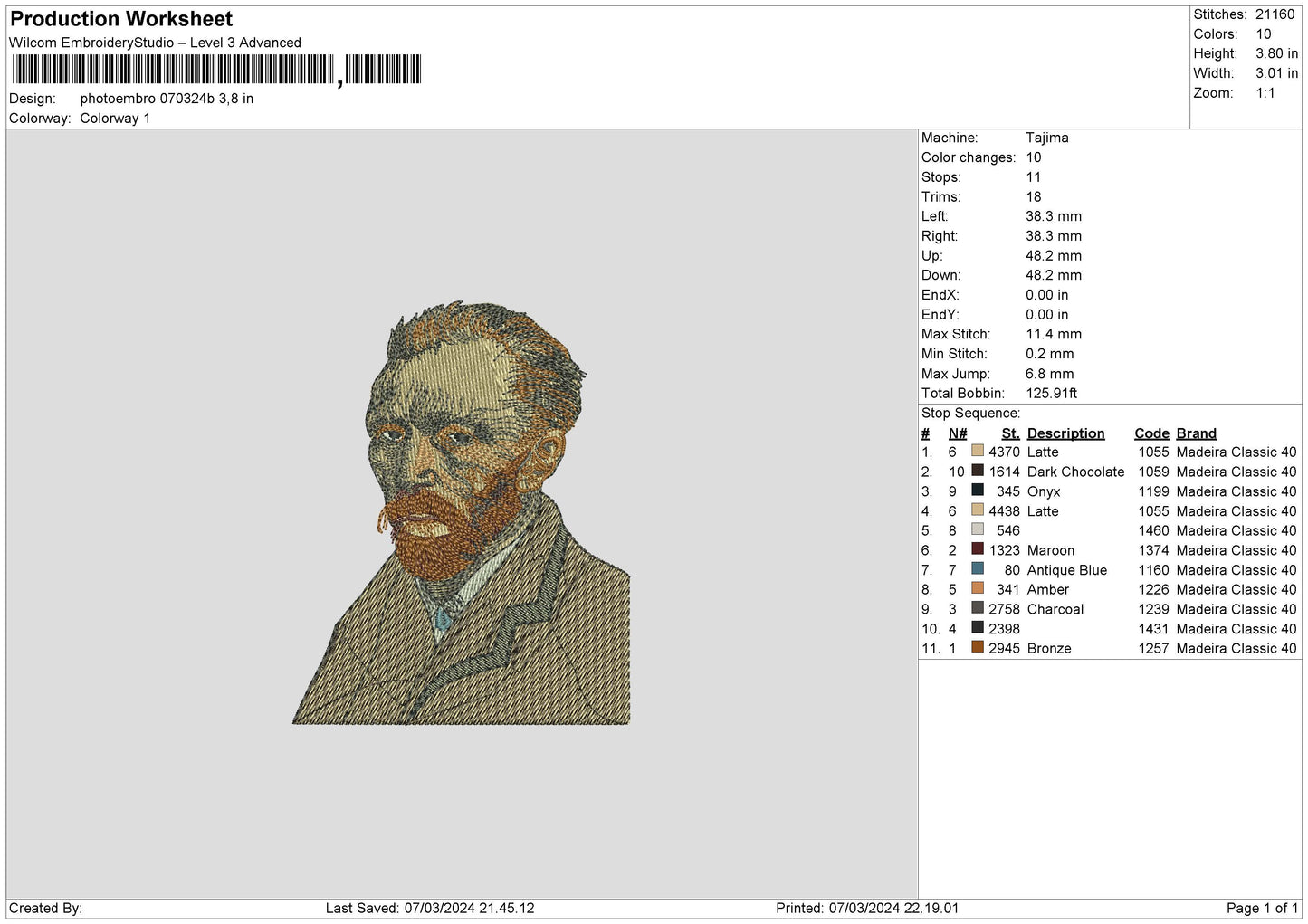Click the Brand column header

(1196, 433)
